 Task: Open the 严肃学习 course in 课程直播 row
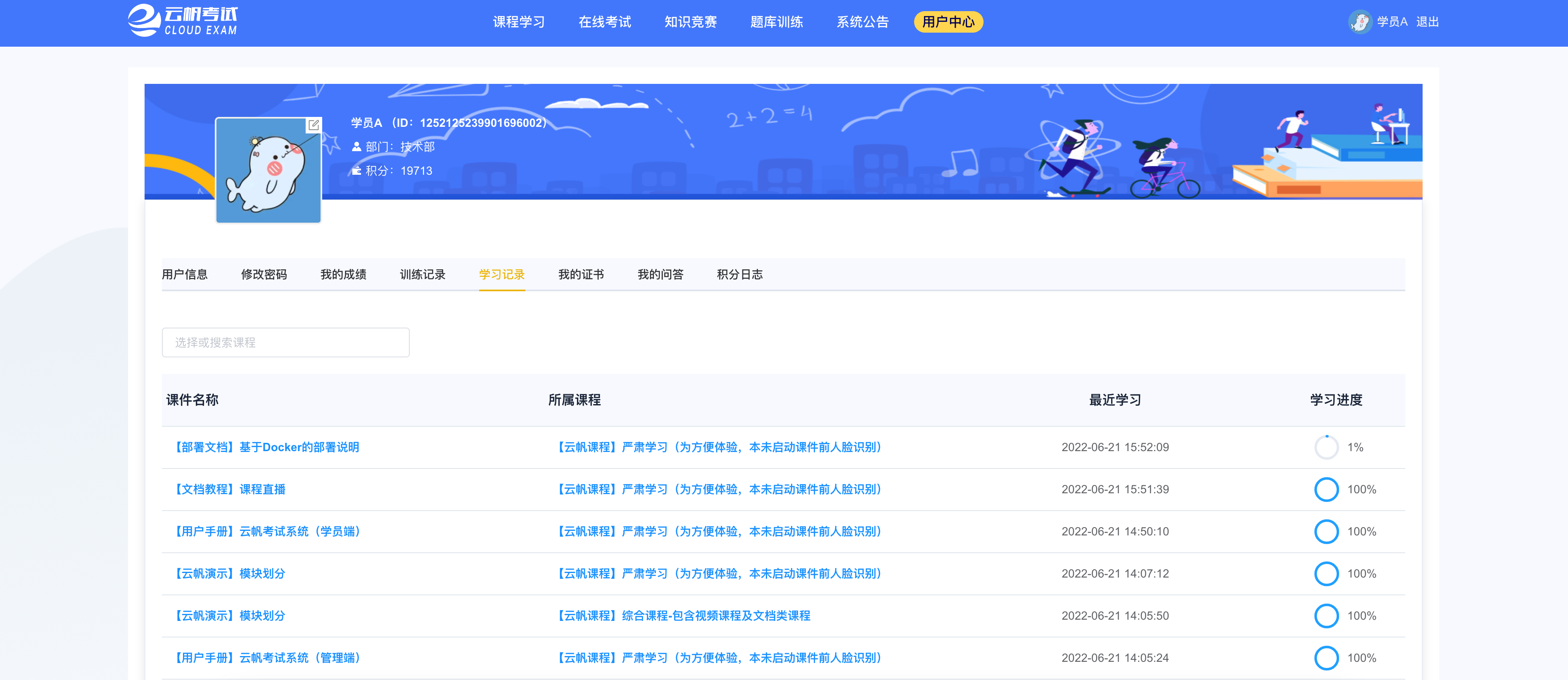(x=720, y=490)
